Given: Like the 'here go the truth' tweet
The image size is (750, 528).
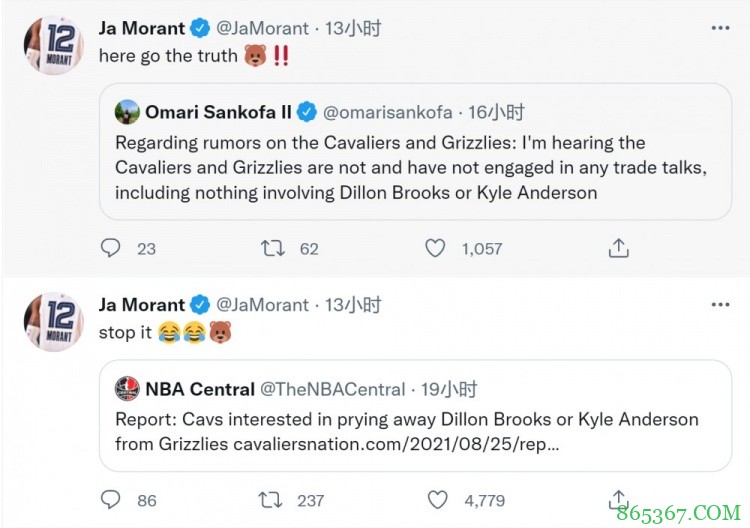Looking at the screenshot, I should pos(437,248).
